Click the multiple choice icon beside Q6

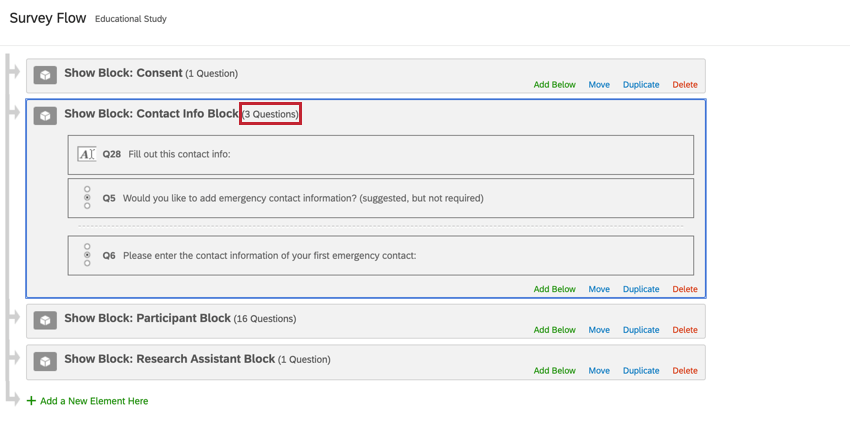[87, 255]
